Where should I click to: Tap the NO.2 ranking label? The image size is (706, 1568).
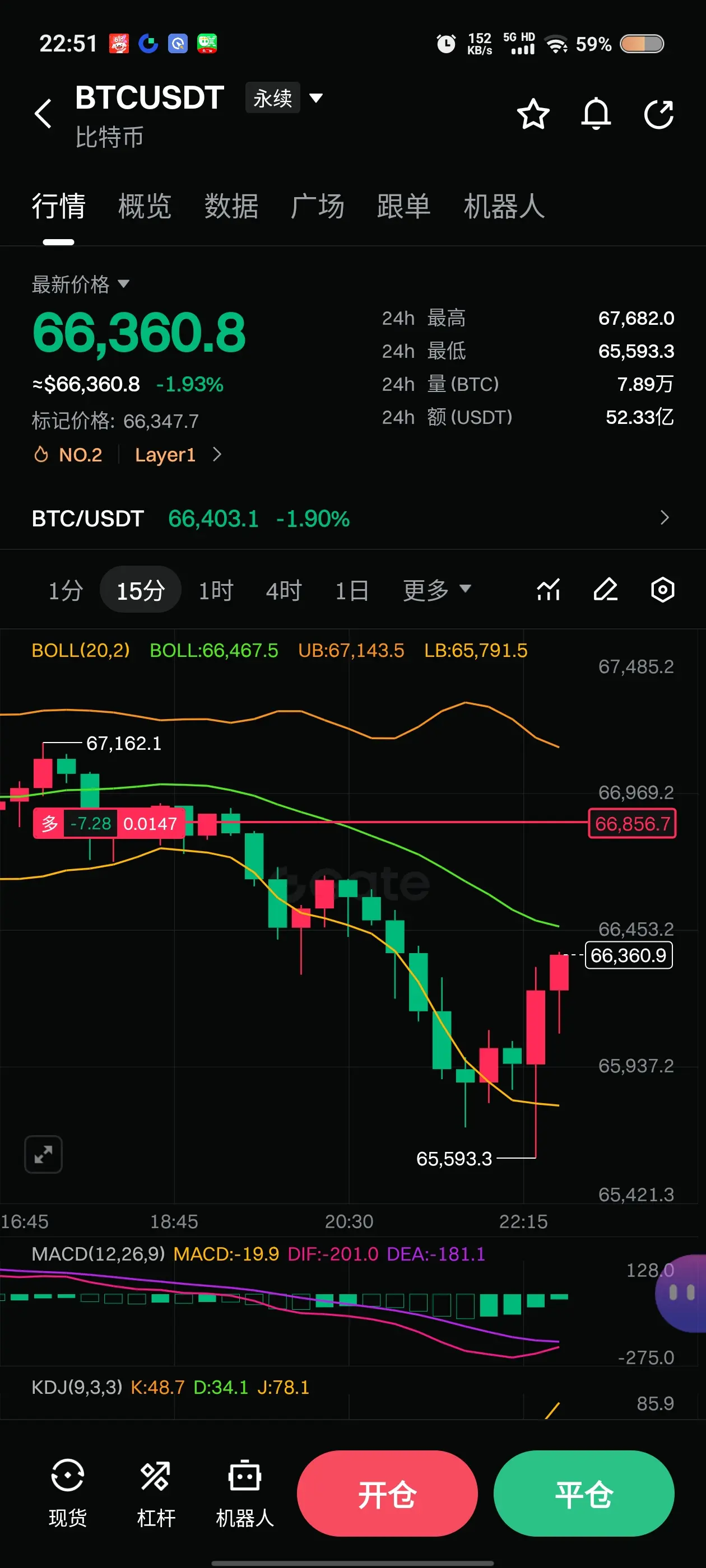pyautogui.click(x=81, y=455)
